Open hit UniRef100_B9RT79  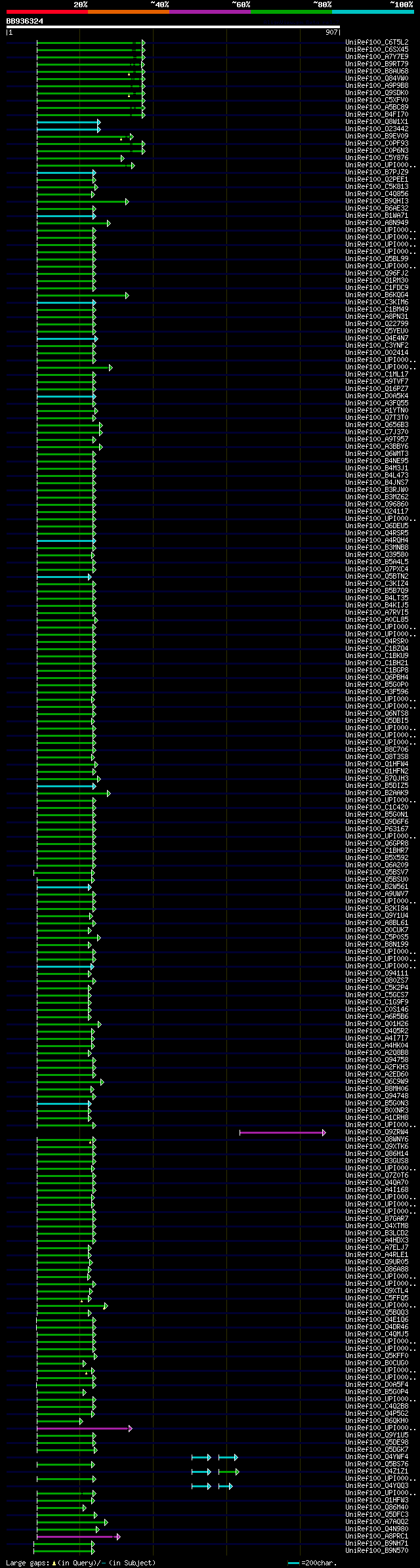tap(377, 64)
